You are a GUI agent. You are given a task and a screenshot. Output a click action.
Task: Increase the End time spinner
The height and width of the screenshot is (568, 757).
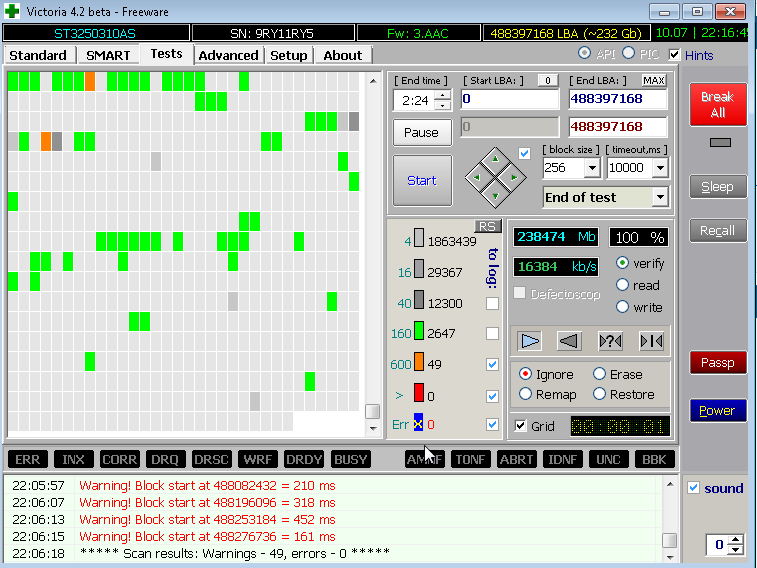coord(443,95)
